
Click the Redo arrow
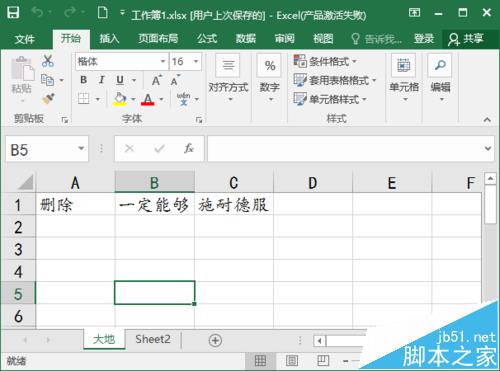[70, 13]
